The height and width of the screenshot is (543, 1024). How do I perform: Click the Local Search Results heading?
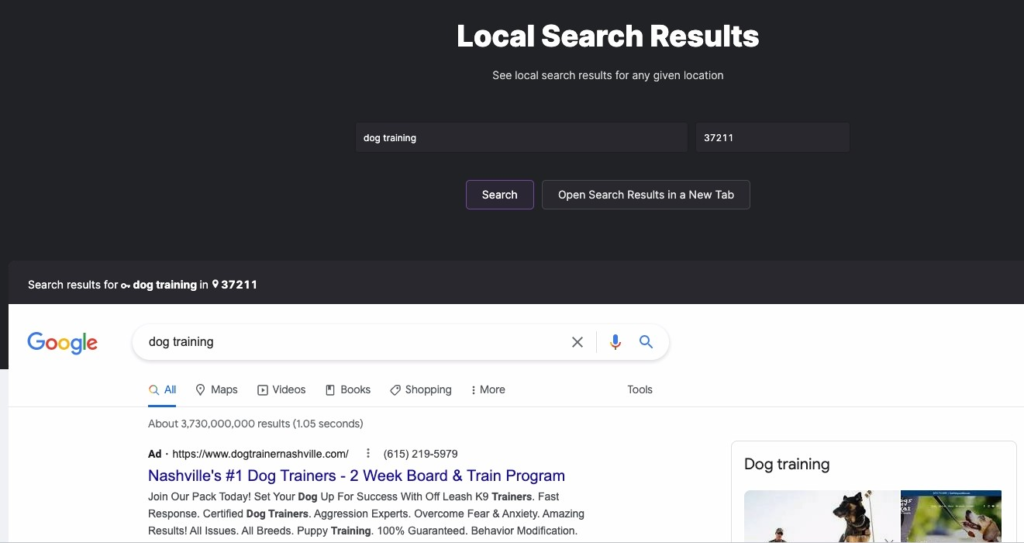coord(608,36)
